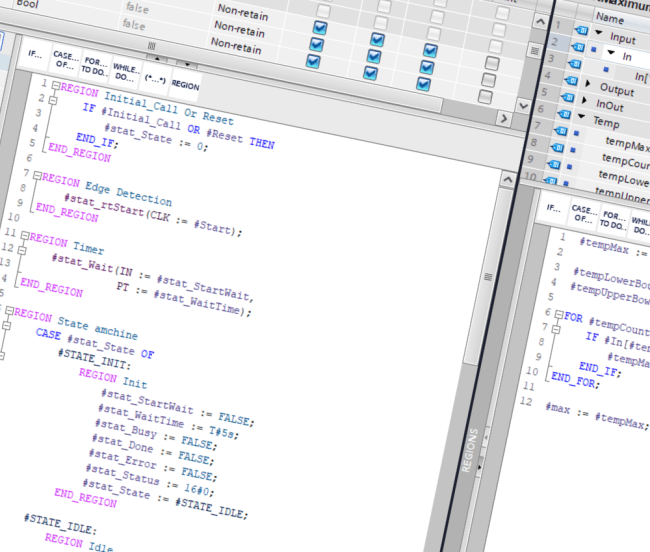
Task: Insert FOR TO DO loop in right editor
Action: (614, 220)
